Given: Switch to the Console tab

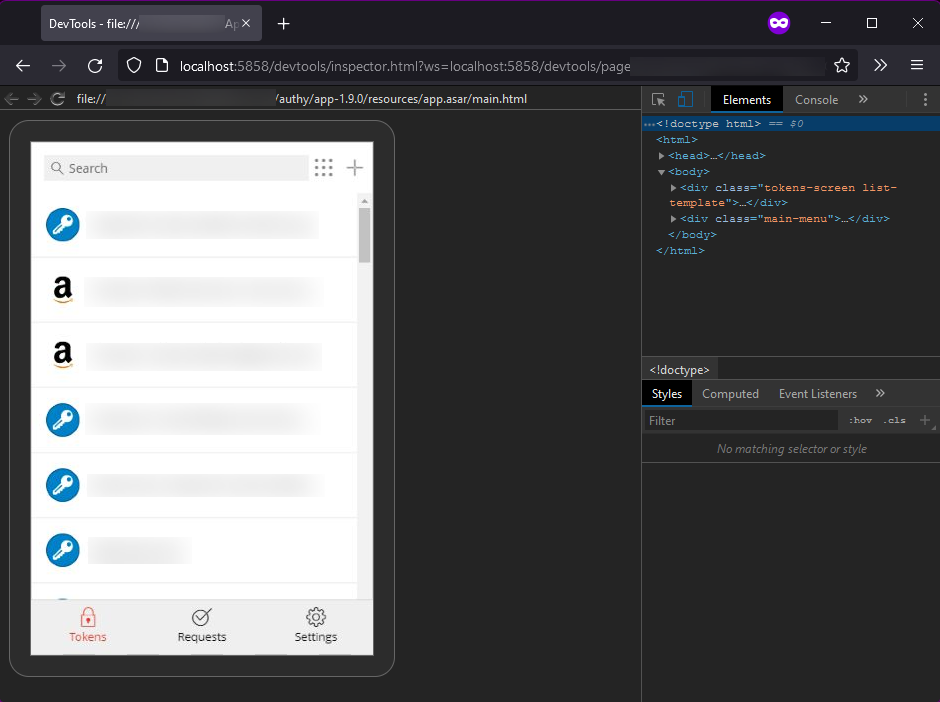Looking at the screenshot, I should click(816, 100).
